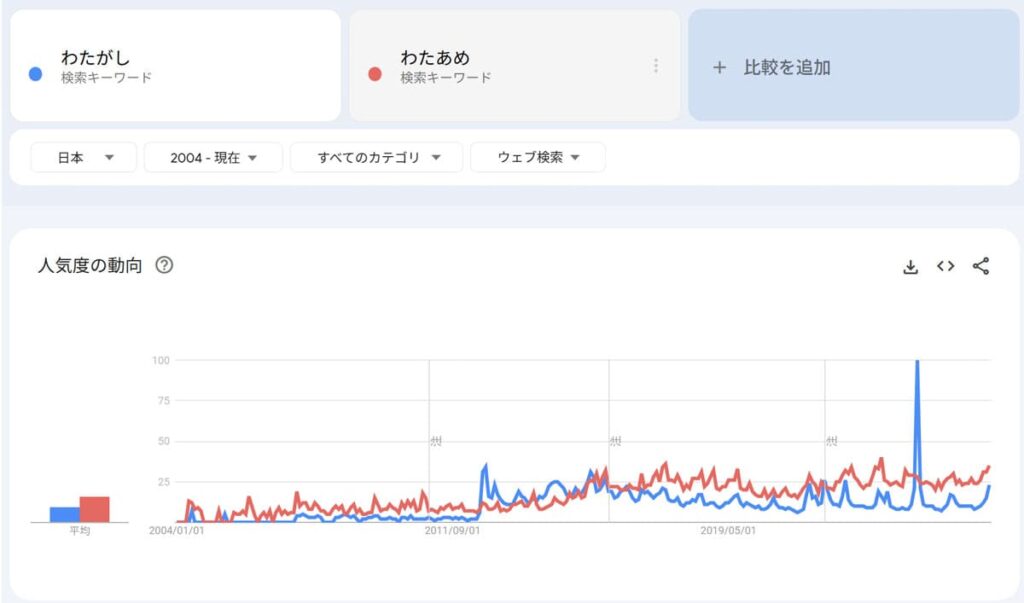Open the ウェブ検索 search type dropdown

pos(537,157)
